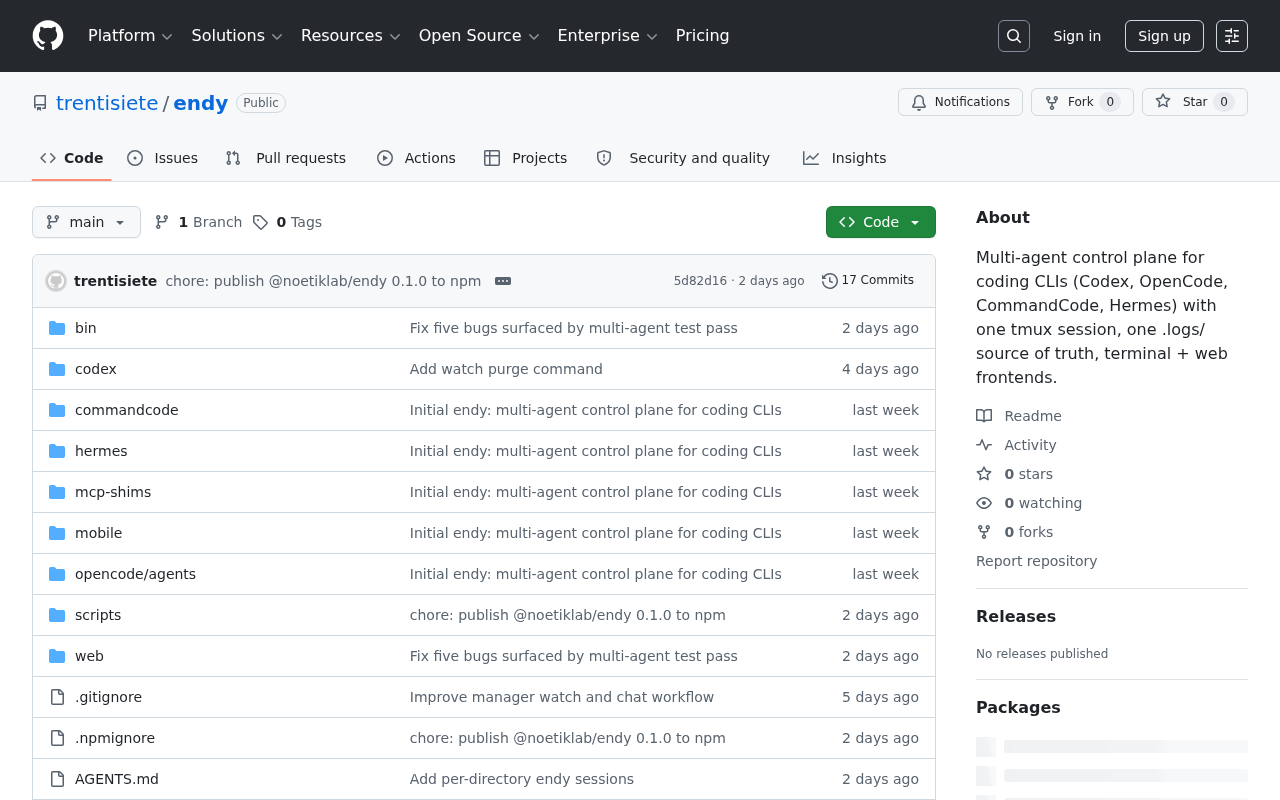Viewport: 1280px width, 800px height.
Task: Click the .npmignore file icon
Action: (x=57, y=738)
